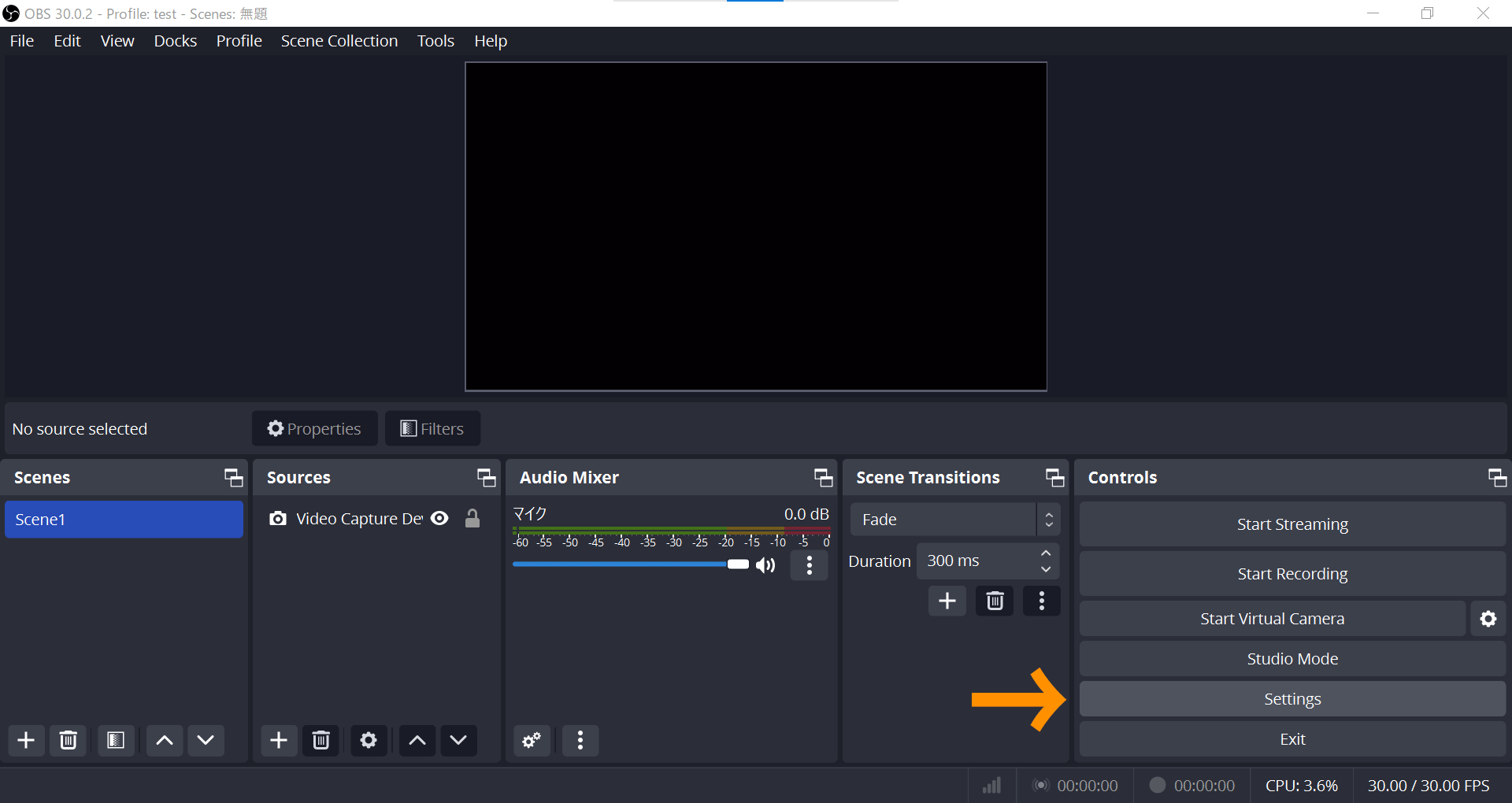Click Start Virtual Camera
This screenshot has height=803, width=1512.
pos(1272,619)
